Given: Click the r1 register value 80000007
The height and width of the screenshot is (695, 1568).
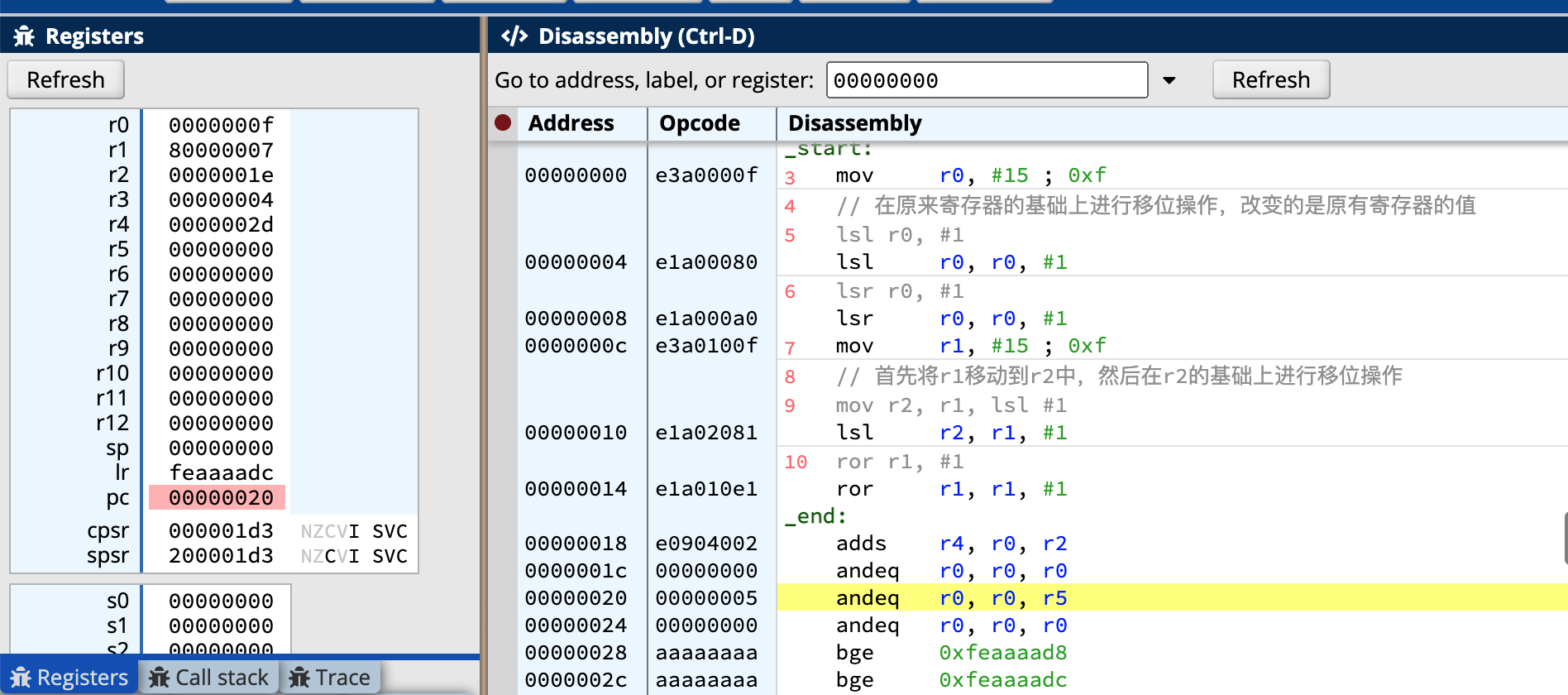Looking at the screenshot, I should pyautogui.click(x=220, y=151).
